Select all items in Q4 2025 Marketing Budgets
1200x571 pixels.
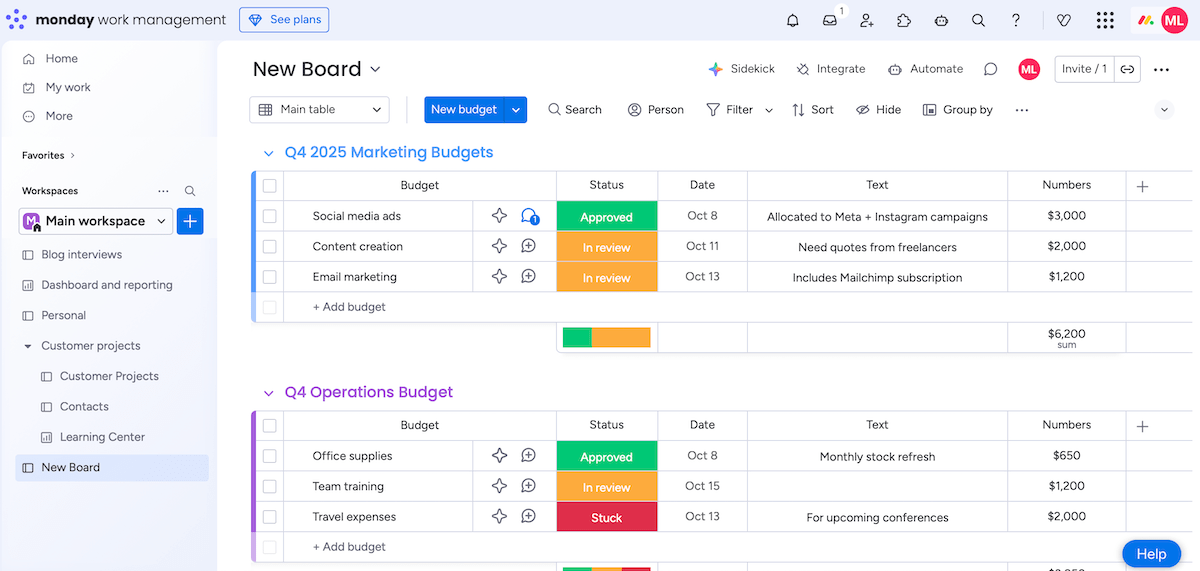point(269,185)
